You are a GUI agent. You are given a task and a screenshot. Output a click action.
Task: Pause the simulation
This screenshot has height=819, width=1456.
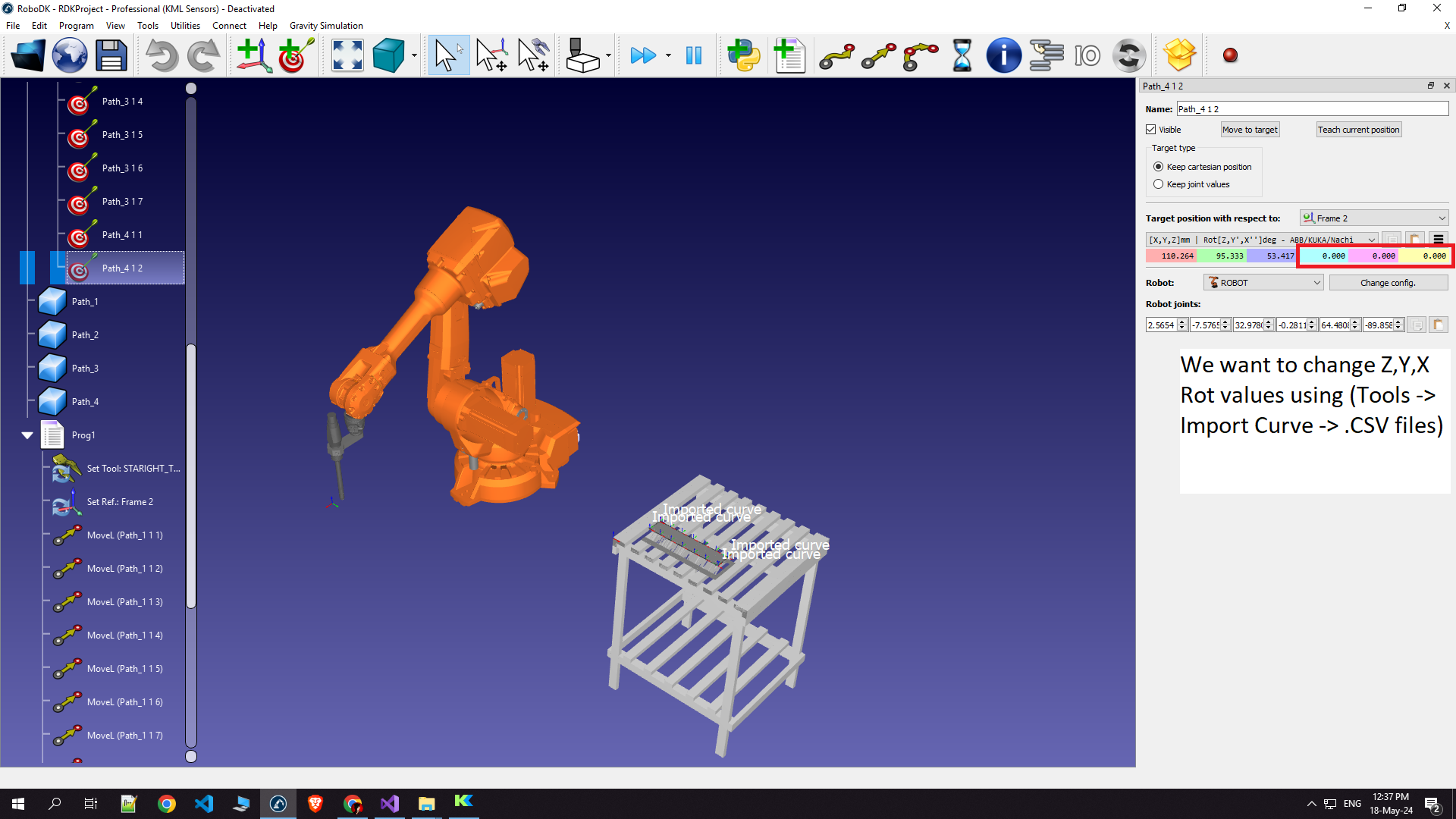point(693,55)
